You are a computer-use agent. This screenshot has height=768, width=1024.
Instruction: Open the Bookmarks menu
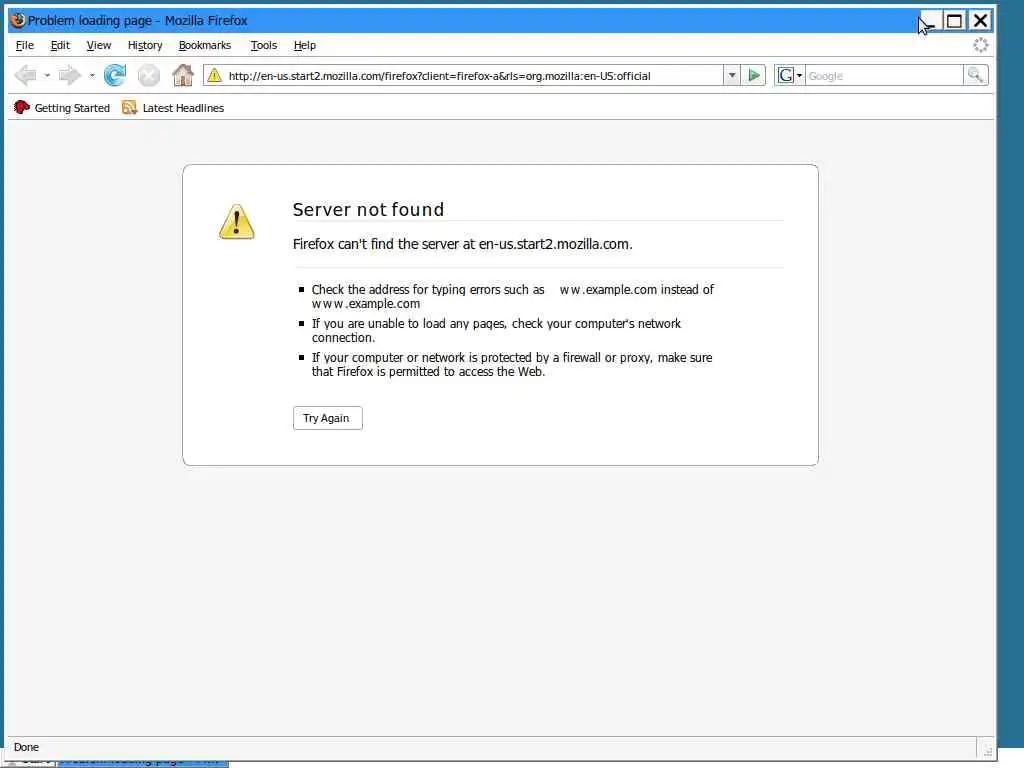205,45
